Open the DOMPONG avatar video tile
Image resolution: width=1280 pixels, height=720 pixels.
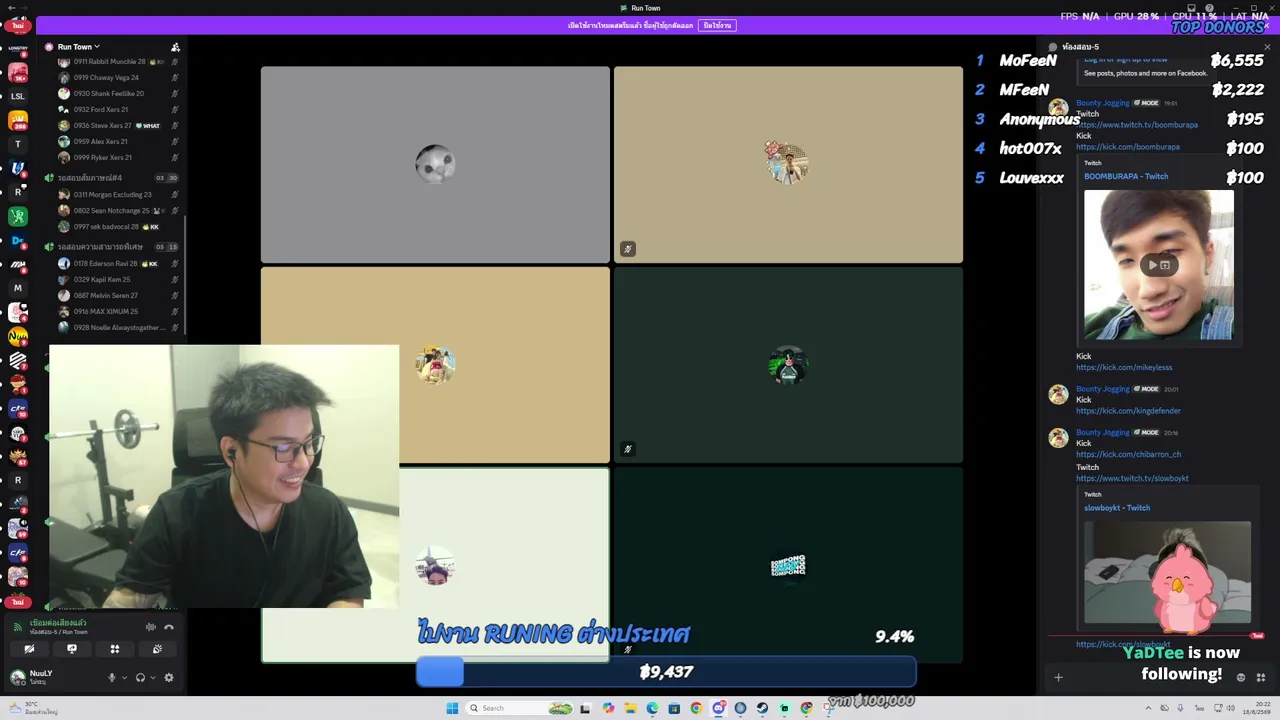tap(788, 565)
